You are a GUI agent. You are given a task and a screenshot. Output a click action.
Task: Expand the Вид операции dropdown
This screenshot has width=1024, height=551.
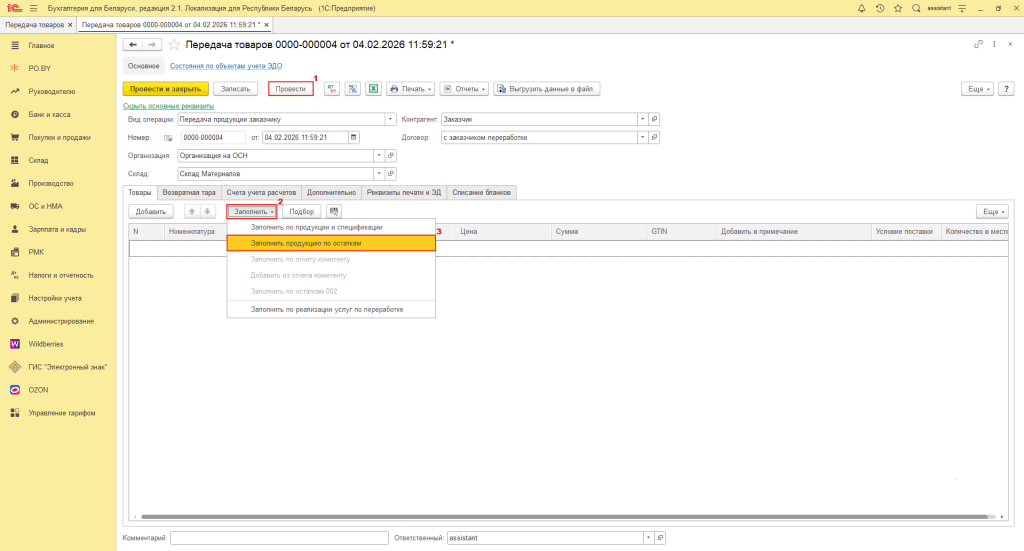pyautogui.click(x=389, y=119)
